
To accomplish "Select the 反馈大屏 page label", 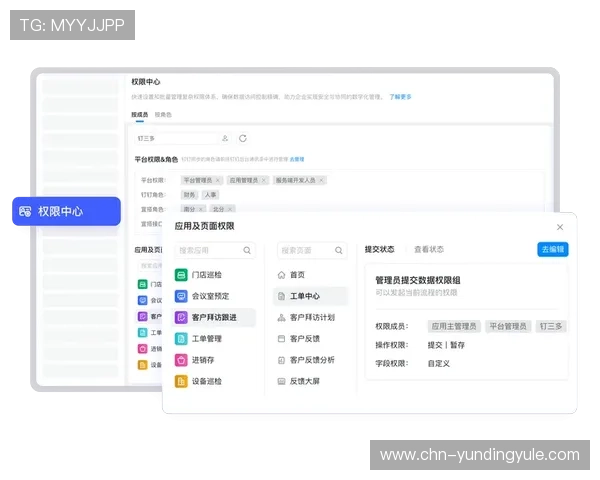I will coord(305,381).
